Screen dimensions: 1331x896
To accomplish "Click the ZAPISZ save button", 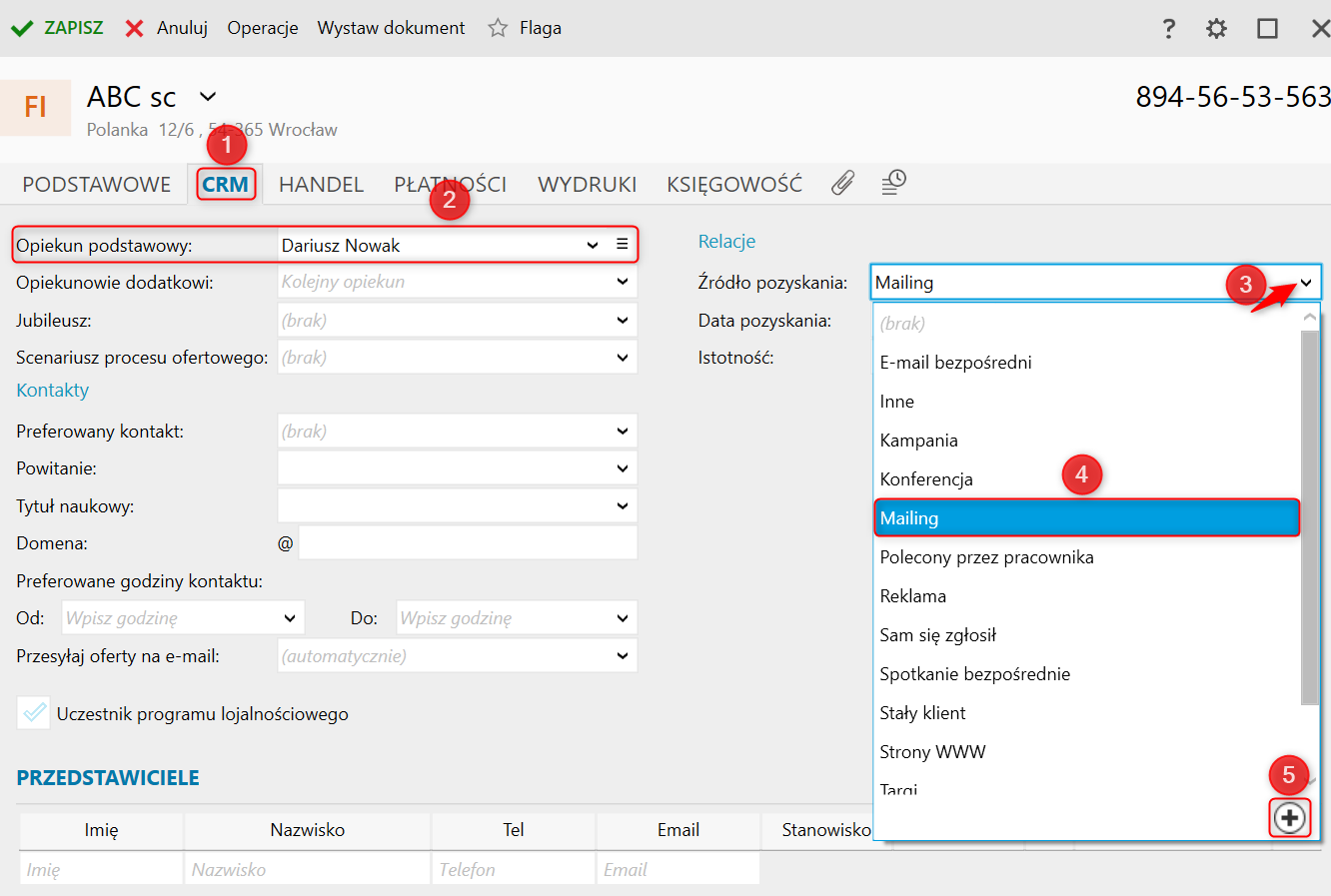I will tap(59, 28).
